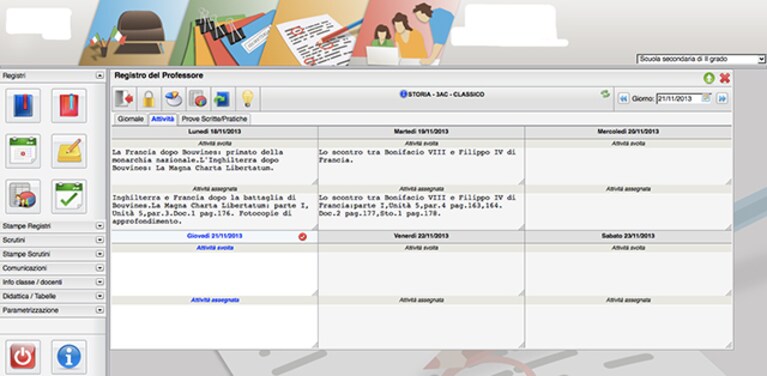Click the pie chart on disk toolbar icon

174,99
